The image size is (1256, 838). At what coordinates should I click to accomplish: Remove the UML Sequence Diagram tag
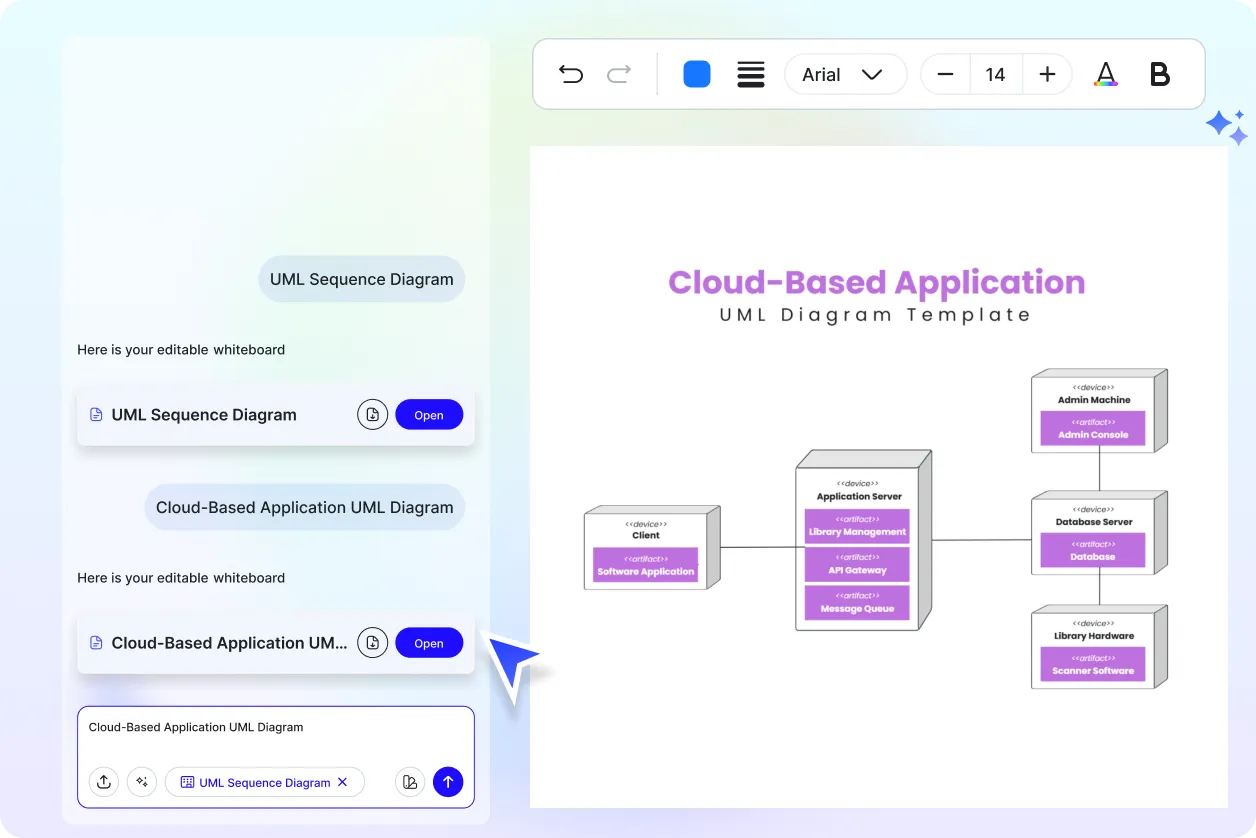tap(343, 782)
